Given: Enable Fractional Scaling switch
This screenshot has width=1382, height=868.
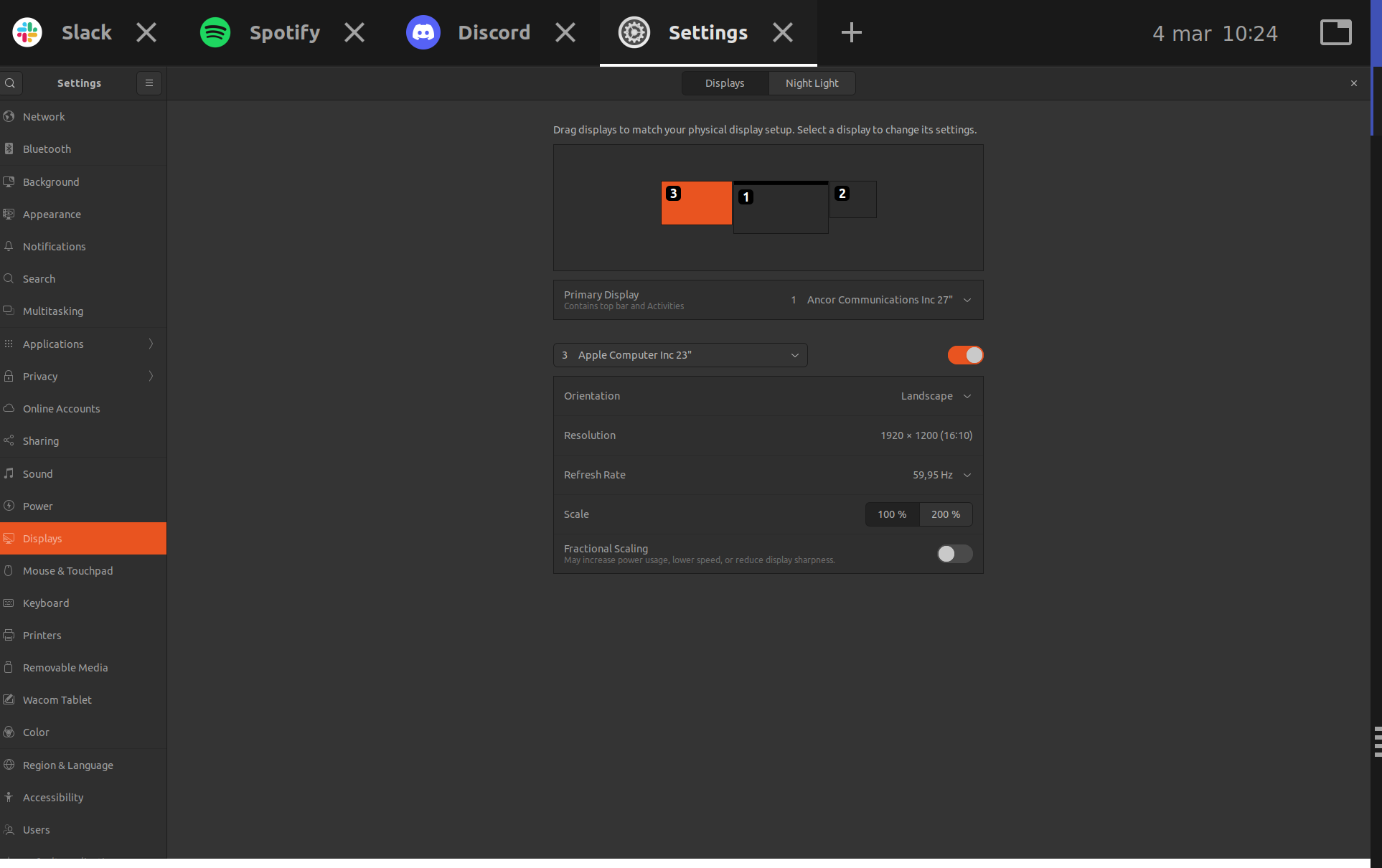Looking at the screenshot, I should (x=954, y=554).
